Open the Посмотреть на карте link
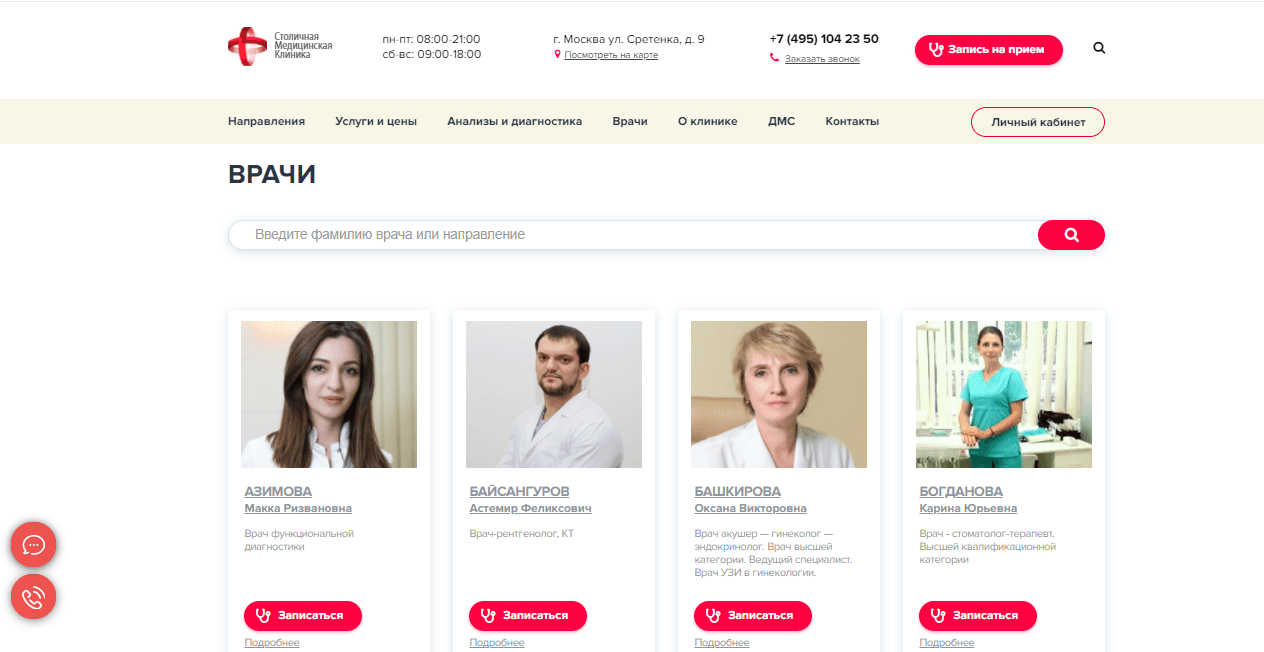Image resolution: width=1264 pixels, height=652 pixels. point(611,55)
